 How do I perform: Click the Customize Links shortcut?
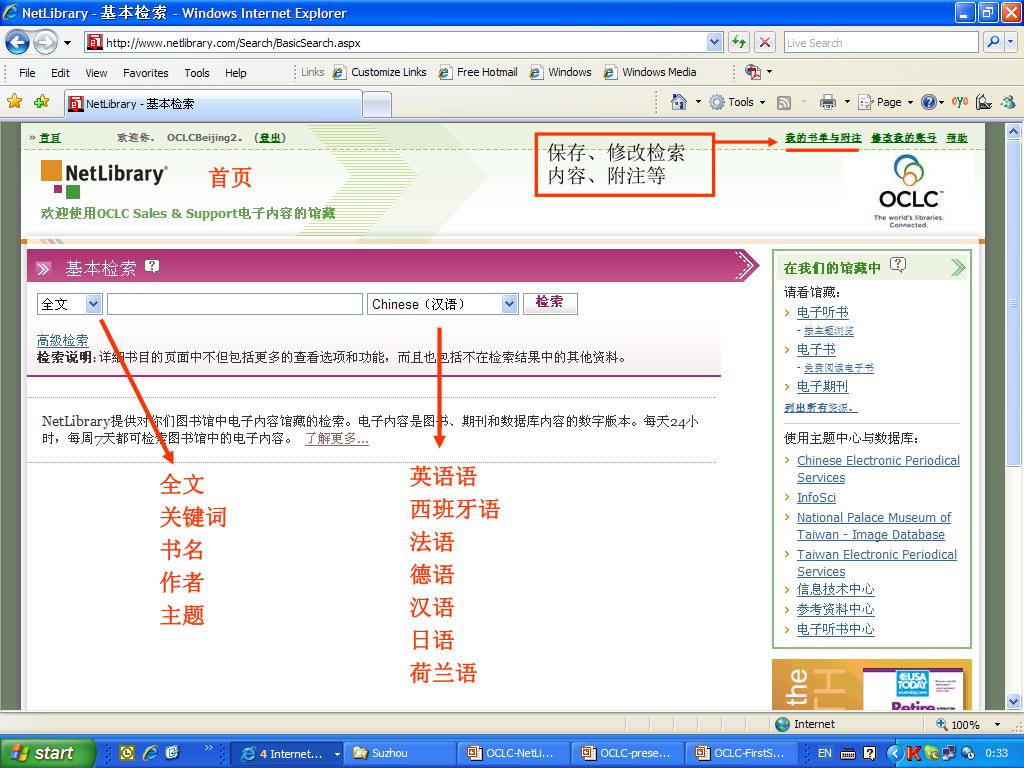coord(379,72)
